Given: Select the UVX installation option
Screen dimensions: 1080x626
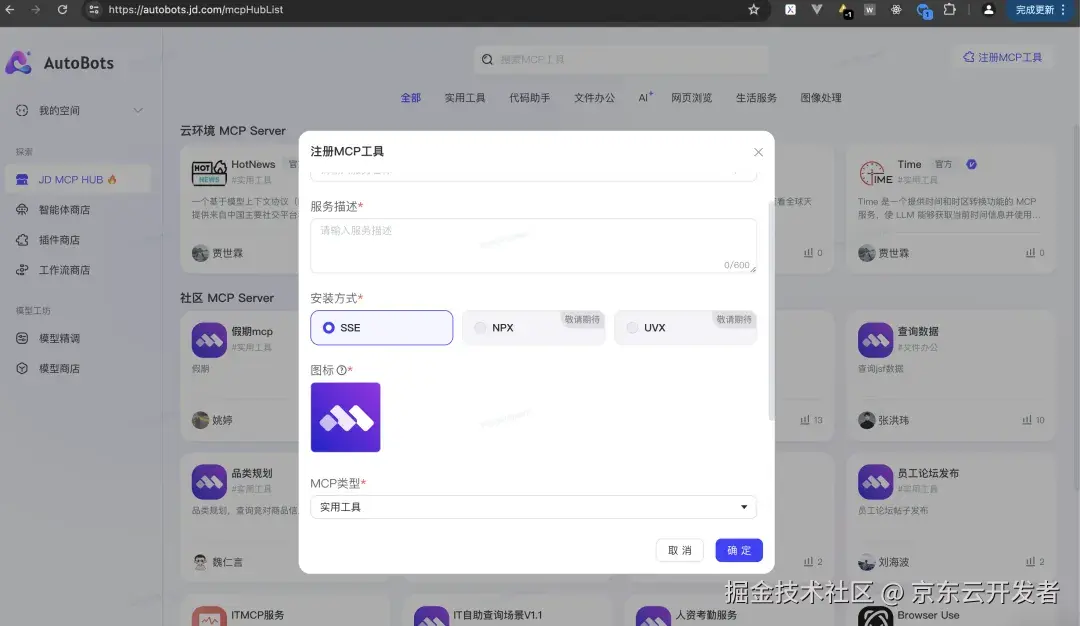Looking at the screenshot, I should (630, 327).
